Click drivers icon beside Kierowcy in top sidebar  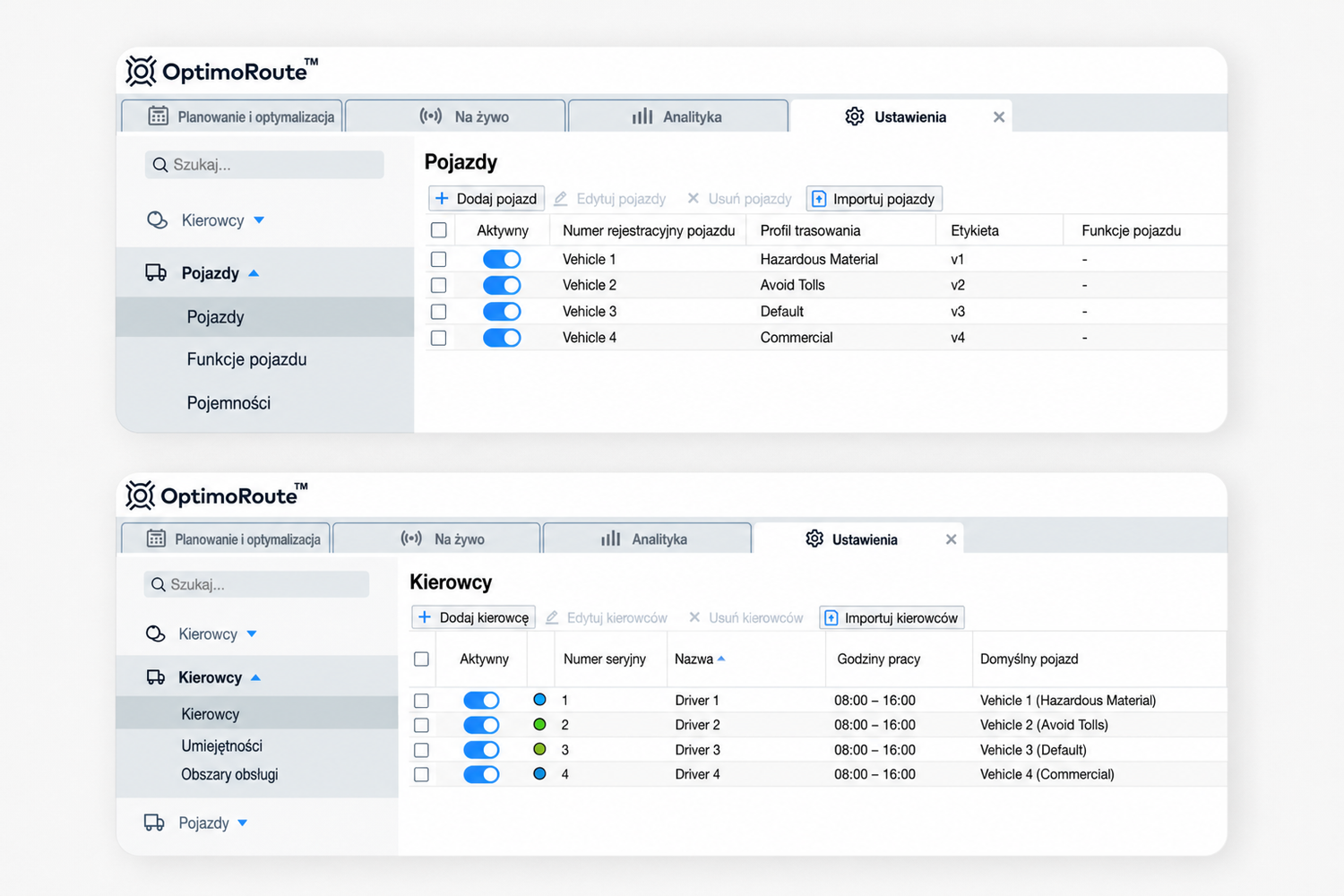point(157,220)
